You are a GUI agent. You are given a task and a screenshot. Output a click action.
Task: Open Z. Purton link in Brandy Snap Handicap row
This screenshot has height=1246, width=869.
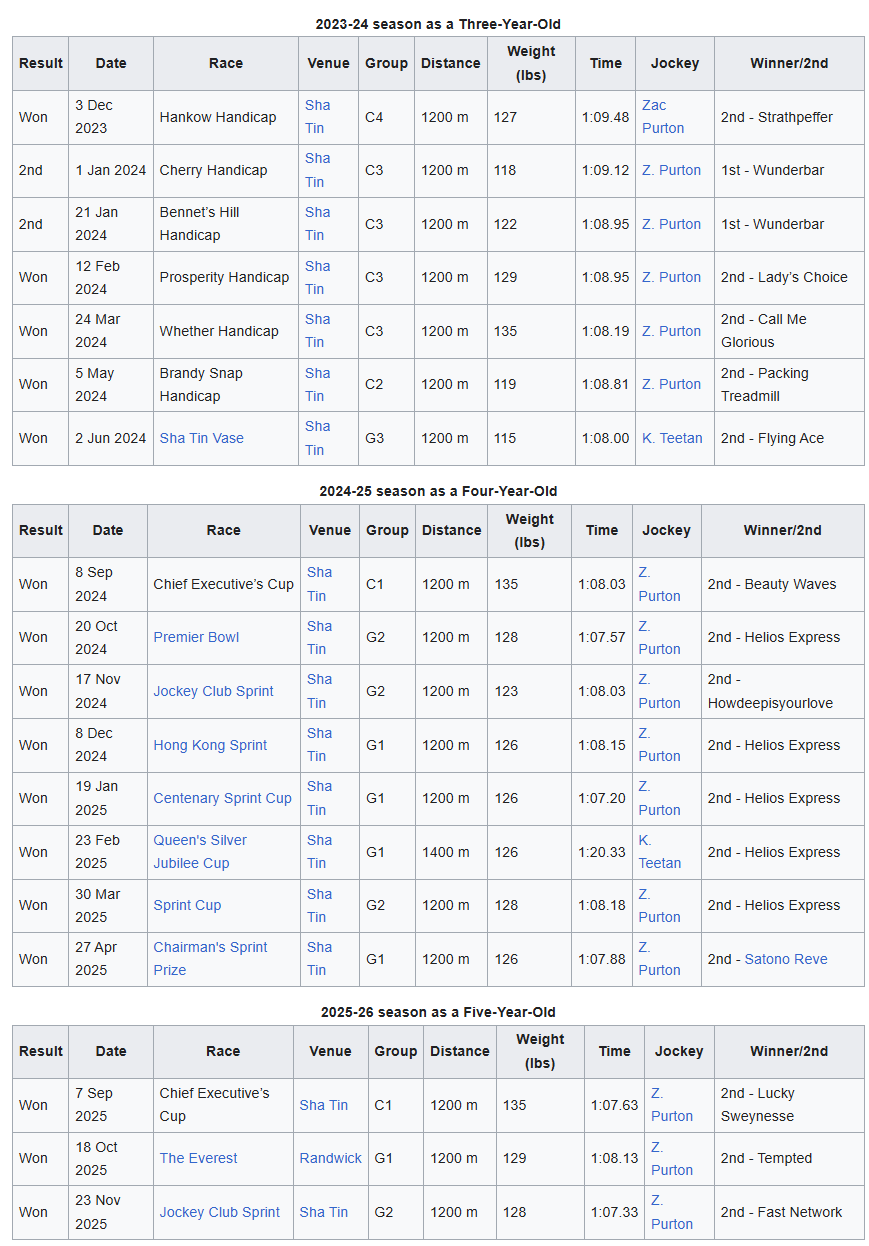coord(671,384)
